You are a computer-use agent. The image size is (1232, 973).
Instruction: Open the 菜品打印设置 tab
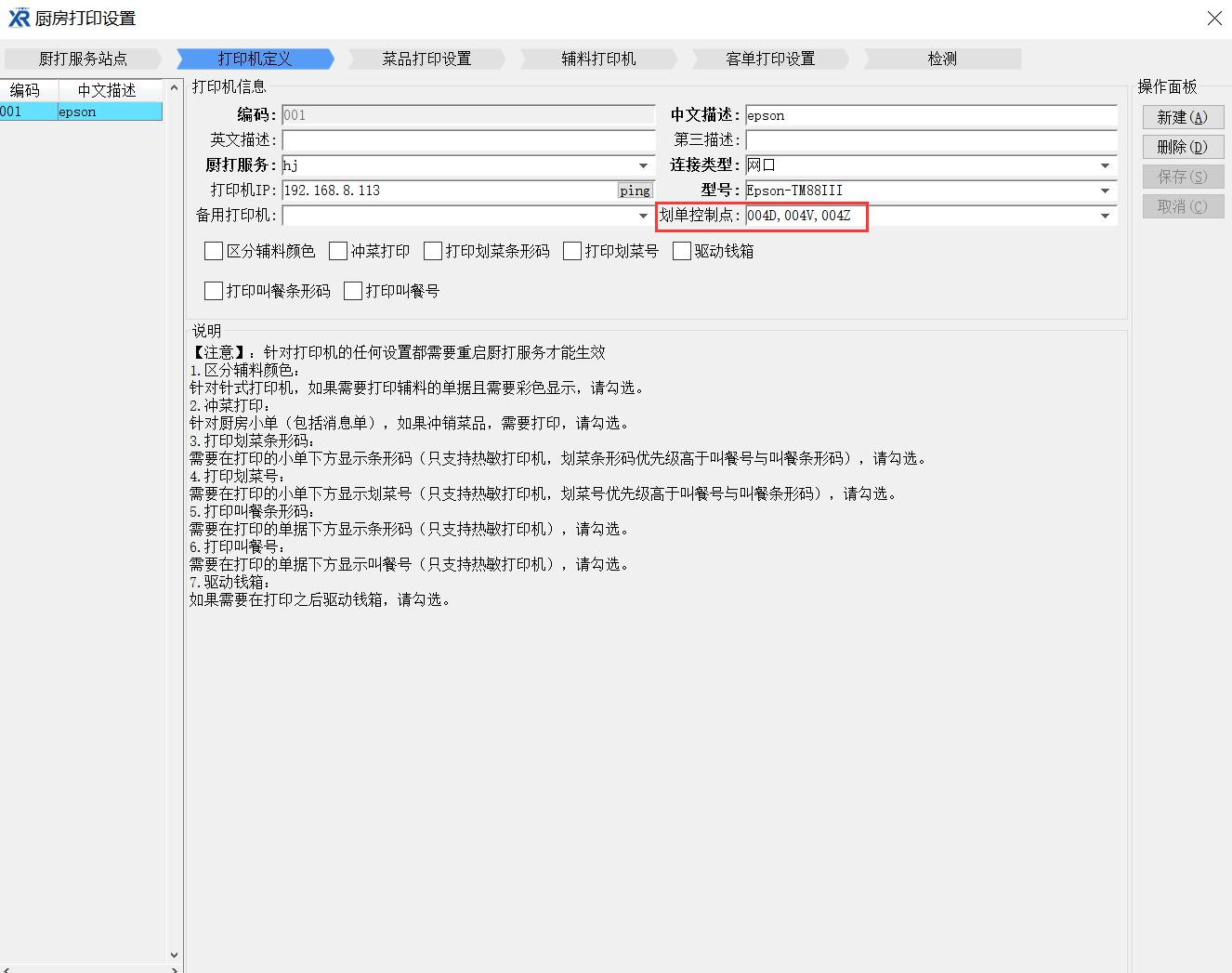click(426, 59)
